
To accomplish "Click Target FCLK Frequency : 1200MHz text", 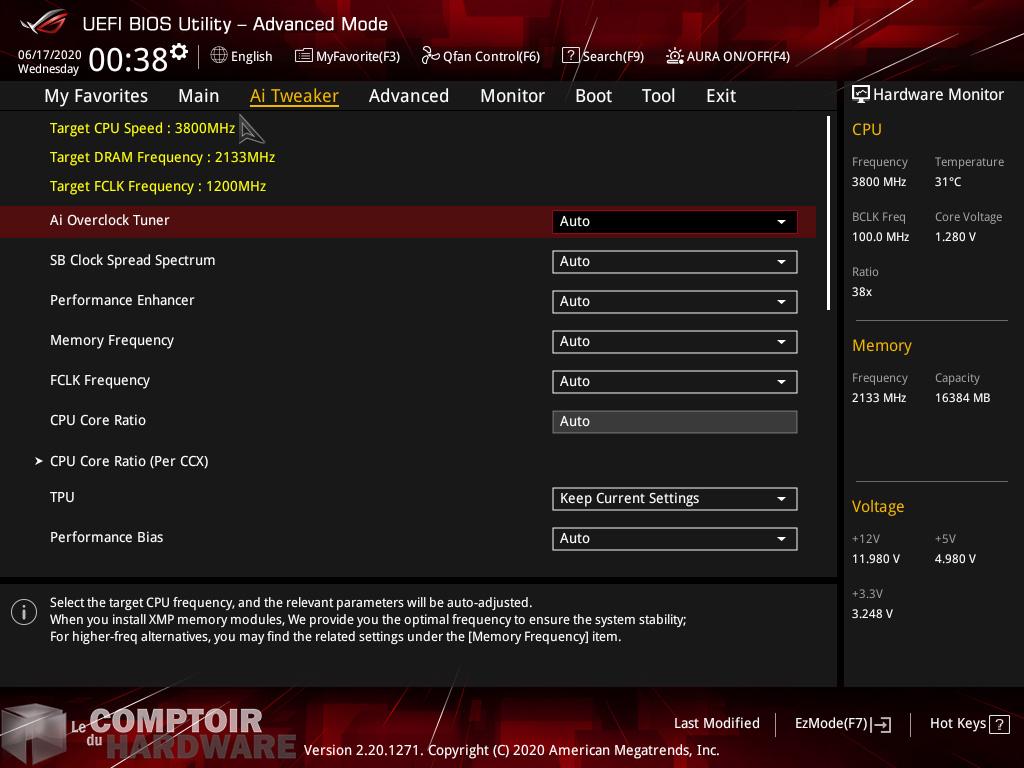I will pyautogui.click(x=158, y=186).
